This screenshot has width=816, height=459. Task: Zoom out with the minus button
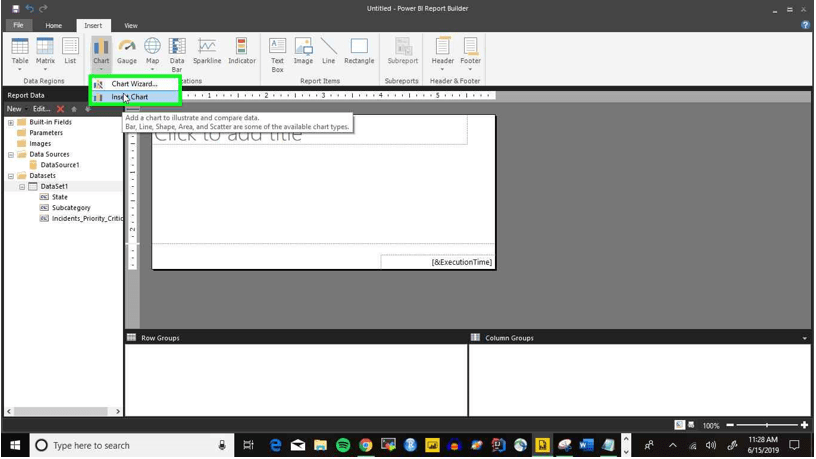tap(730, 425)
